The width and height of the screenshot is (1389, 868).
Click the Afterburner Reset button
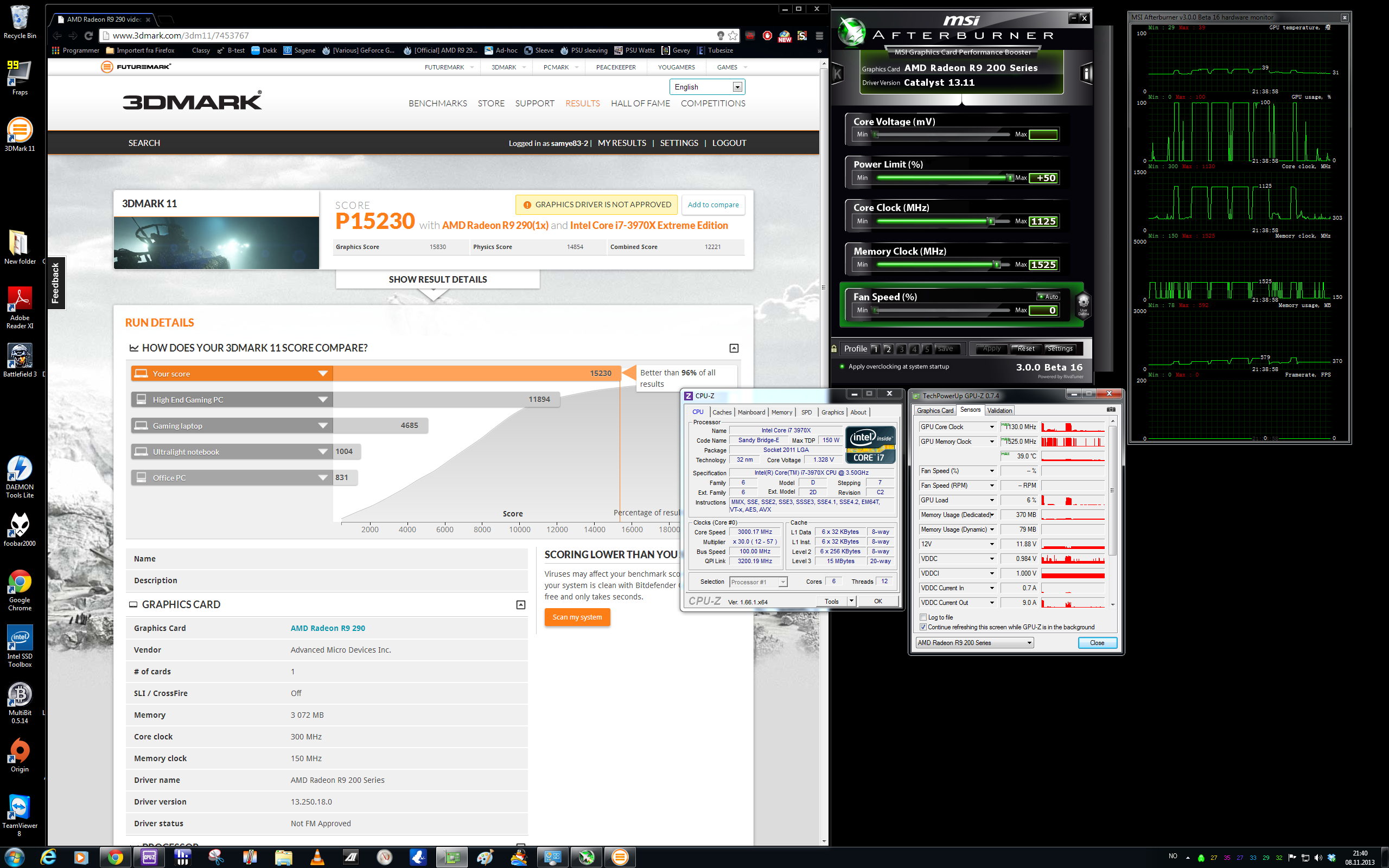1025,348
